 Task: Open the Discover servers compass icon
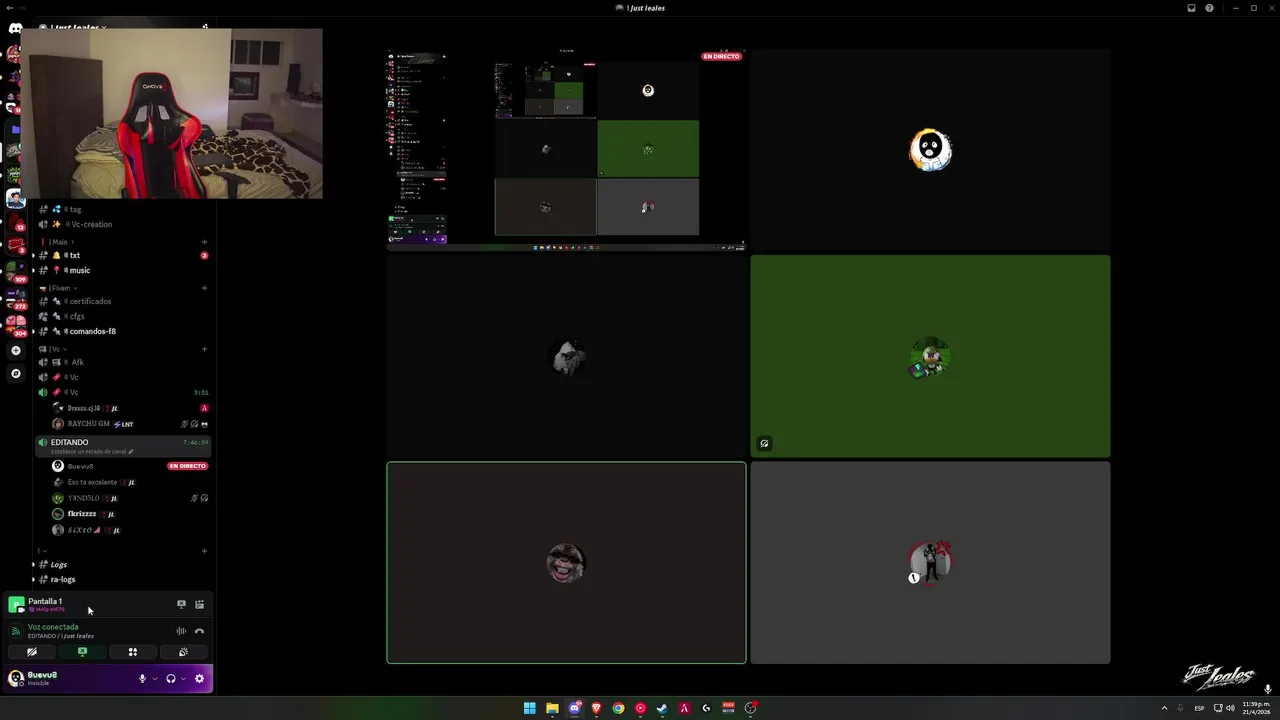(x=15, y=373)
